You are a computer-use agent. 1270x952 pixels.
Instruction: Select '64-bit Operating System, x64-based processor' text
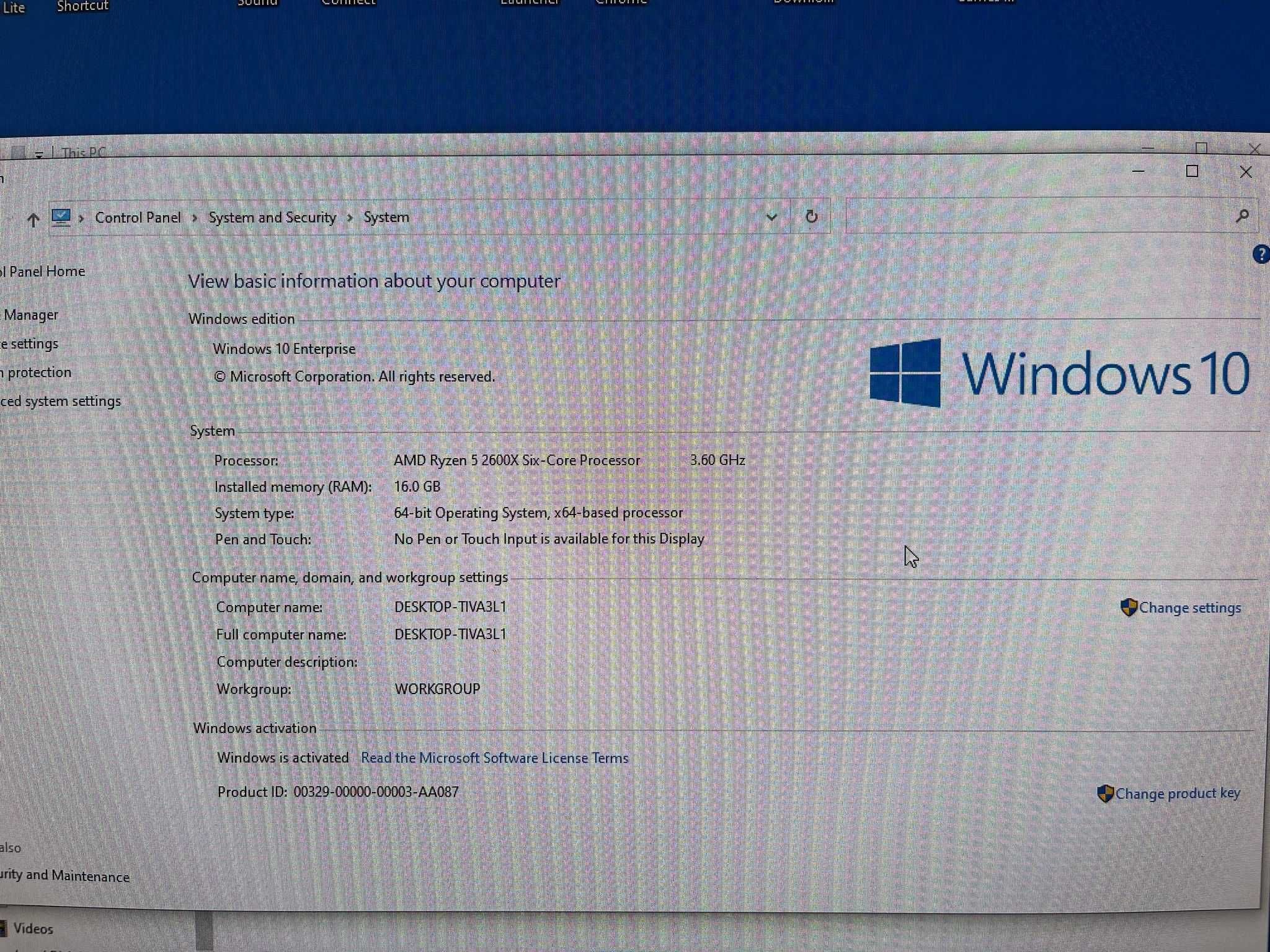[x=538, y=513]
